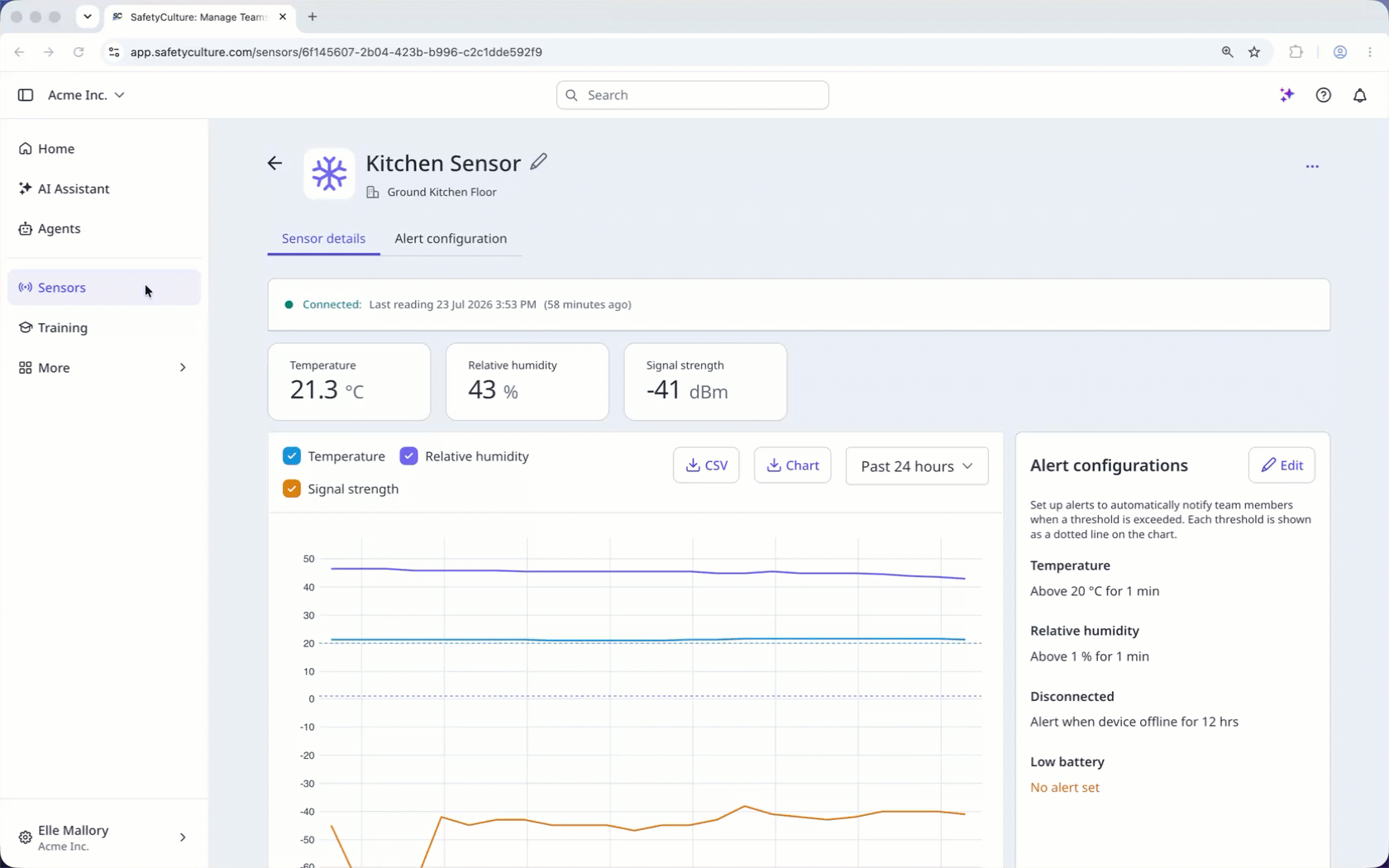The image size is (1389, 868).
Task: Click the snowflake sensor icon
Action: point(329,174)
